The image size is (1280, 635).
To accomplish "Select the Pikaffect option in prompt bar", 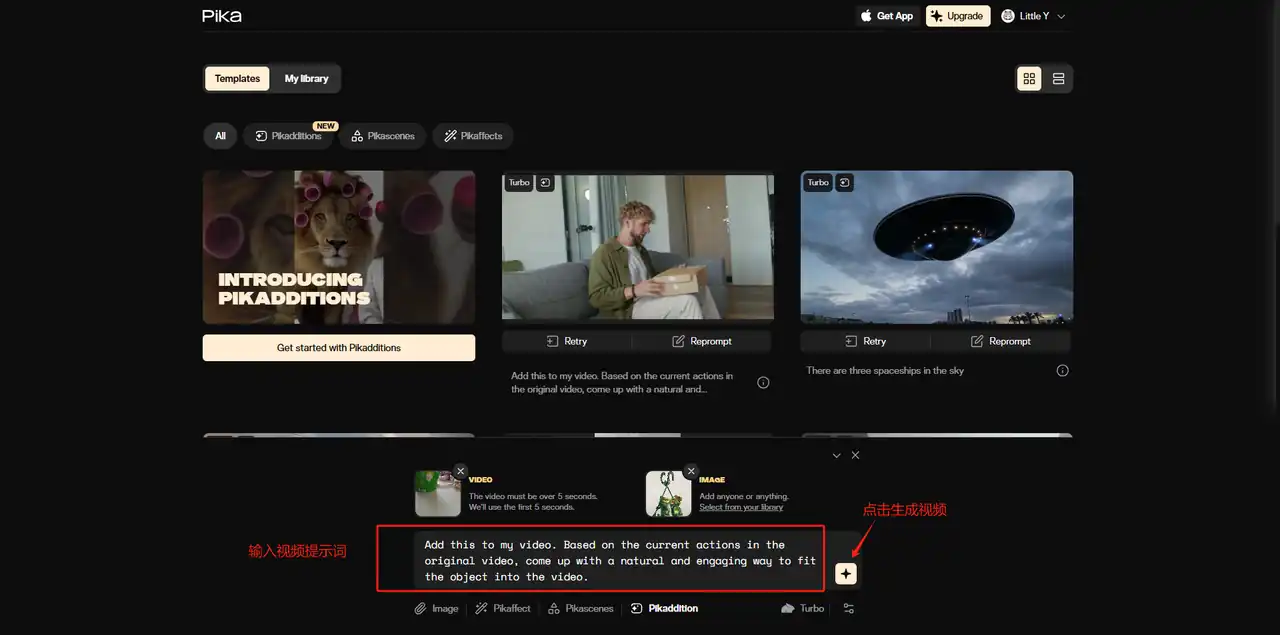I will point(503,608).
